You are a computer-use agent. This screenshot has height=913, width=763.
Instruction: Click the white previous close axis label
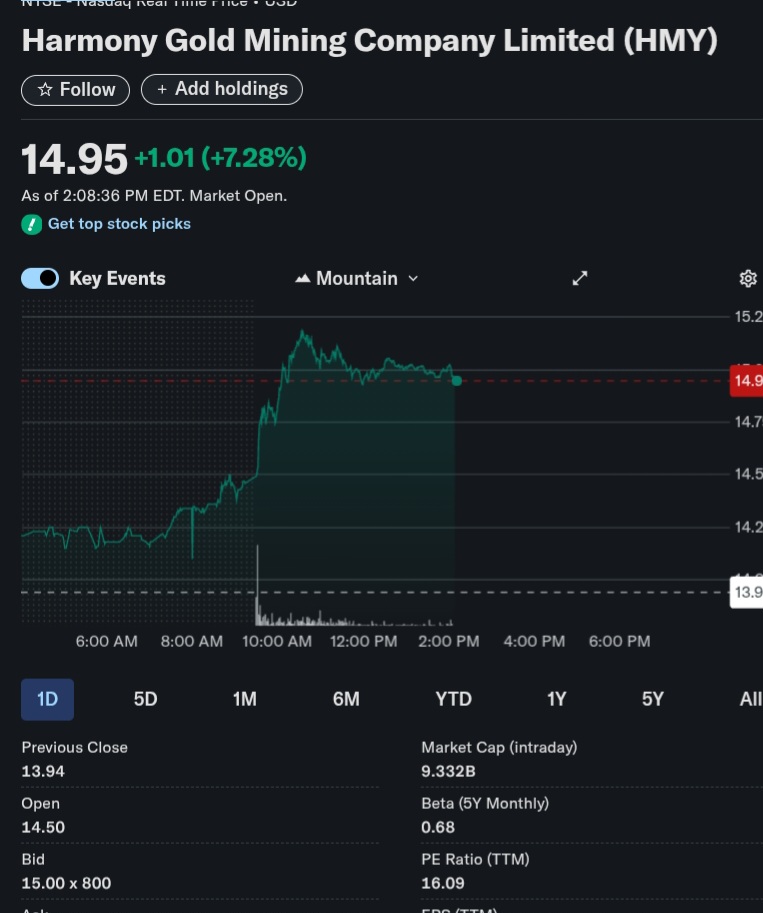[x=746, y=592]
